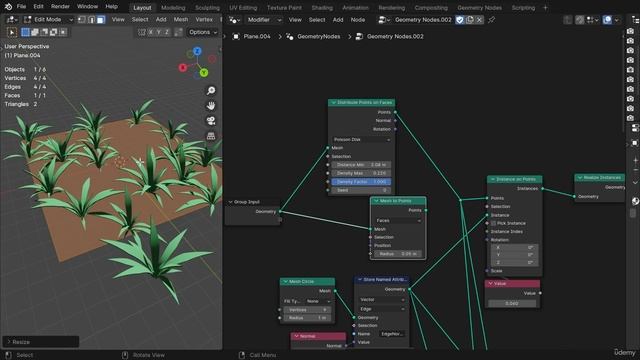Switch to the Sculpting workspace tab
This screenshot has width=640, height=360.
tap(207, 7)
